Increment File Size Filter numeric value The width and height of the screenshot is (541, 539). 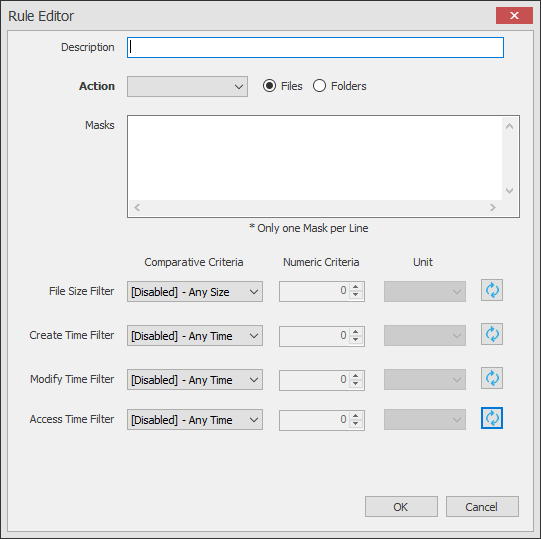[x=356, y=287]
